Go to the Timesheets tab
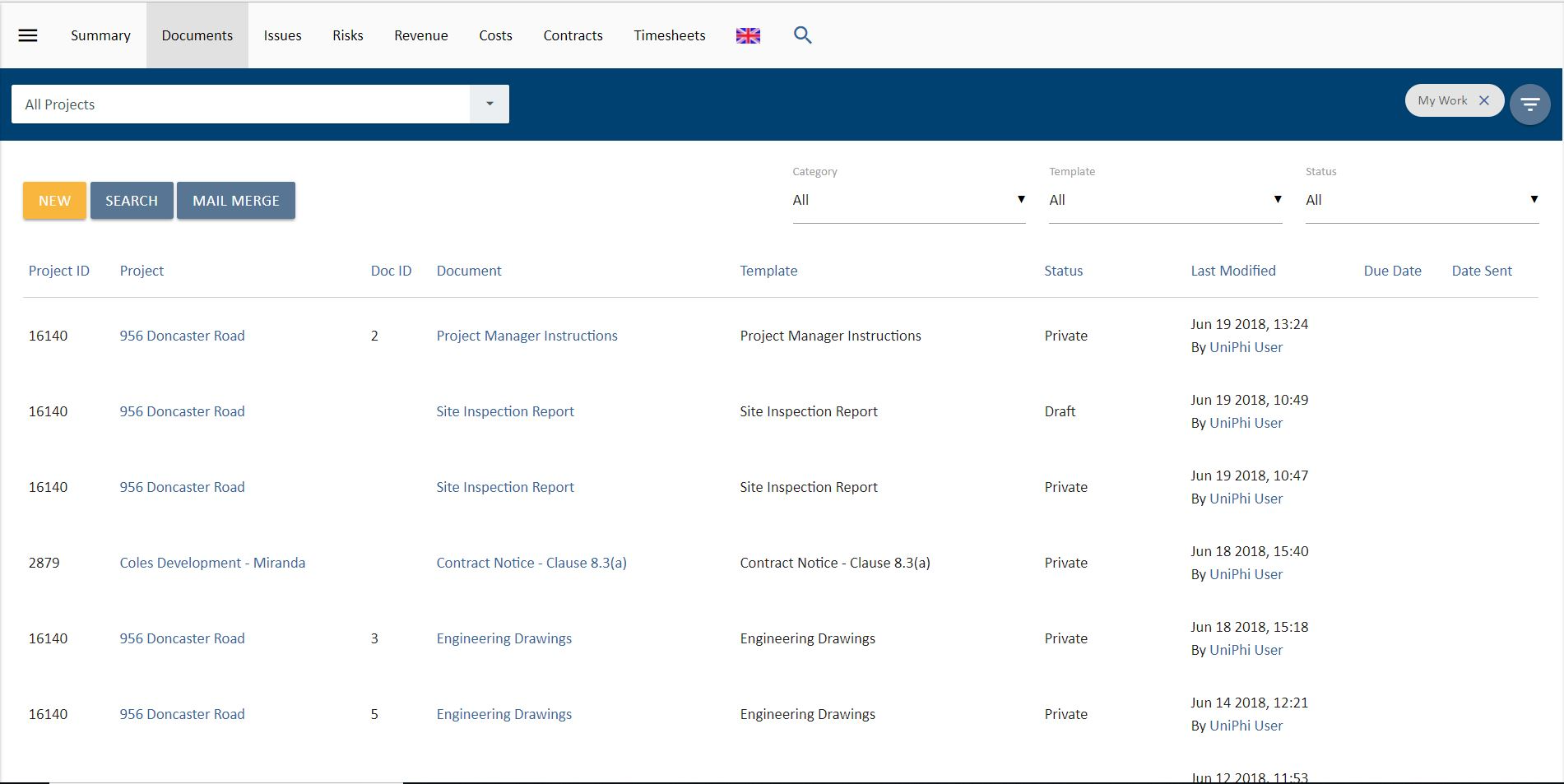 pos(670,35)
